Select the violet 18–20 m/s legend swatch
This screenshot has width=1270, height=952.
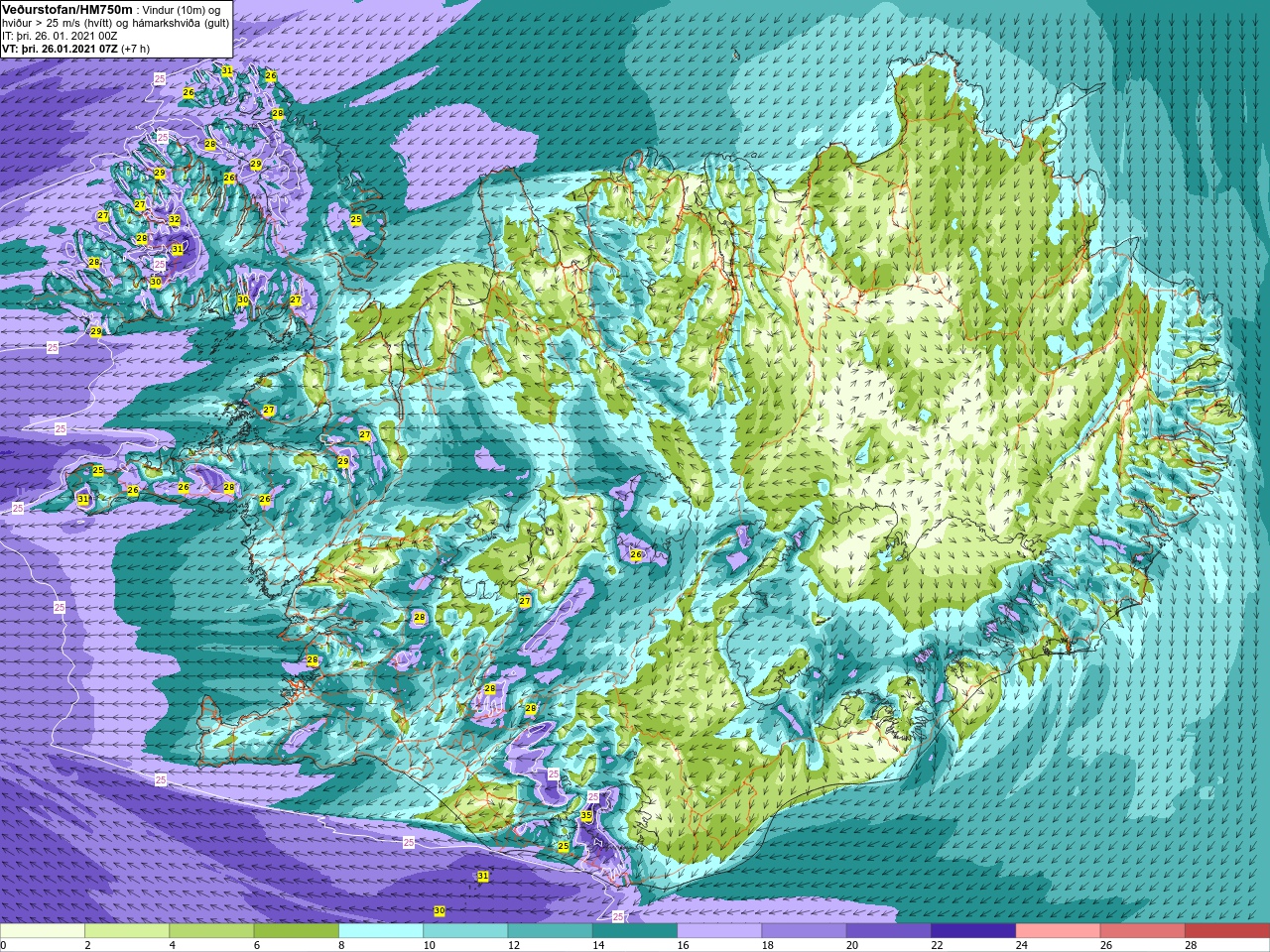click(804, 931)
